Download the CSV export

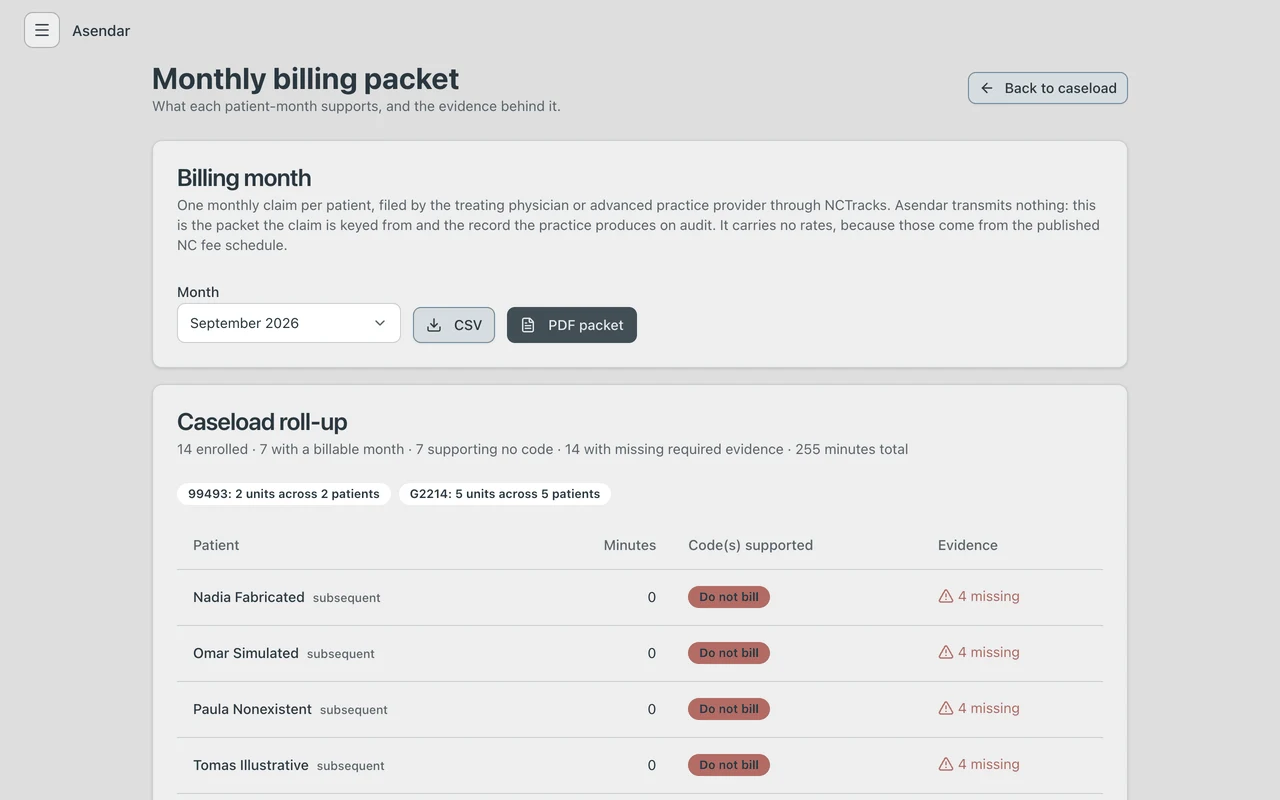454,325
